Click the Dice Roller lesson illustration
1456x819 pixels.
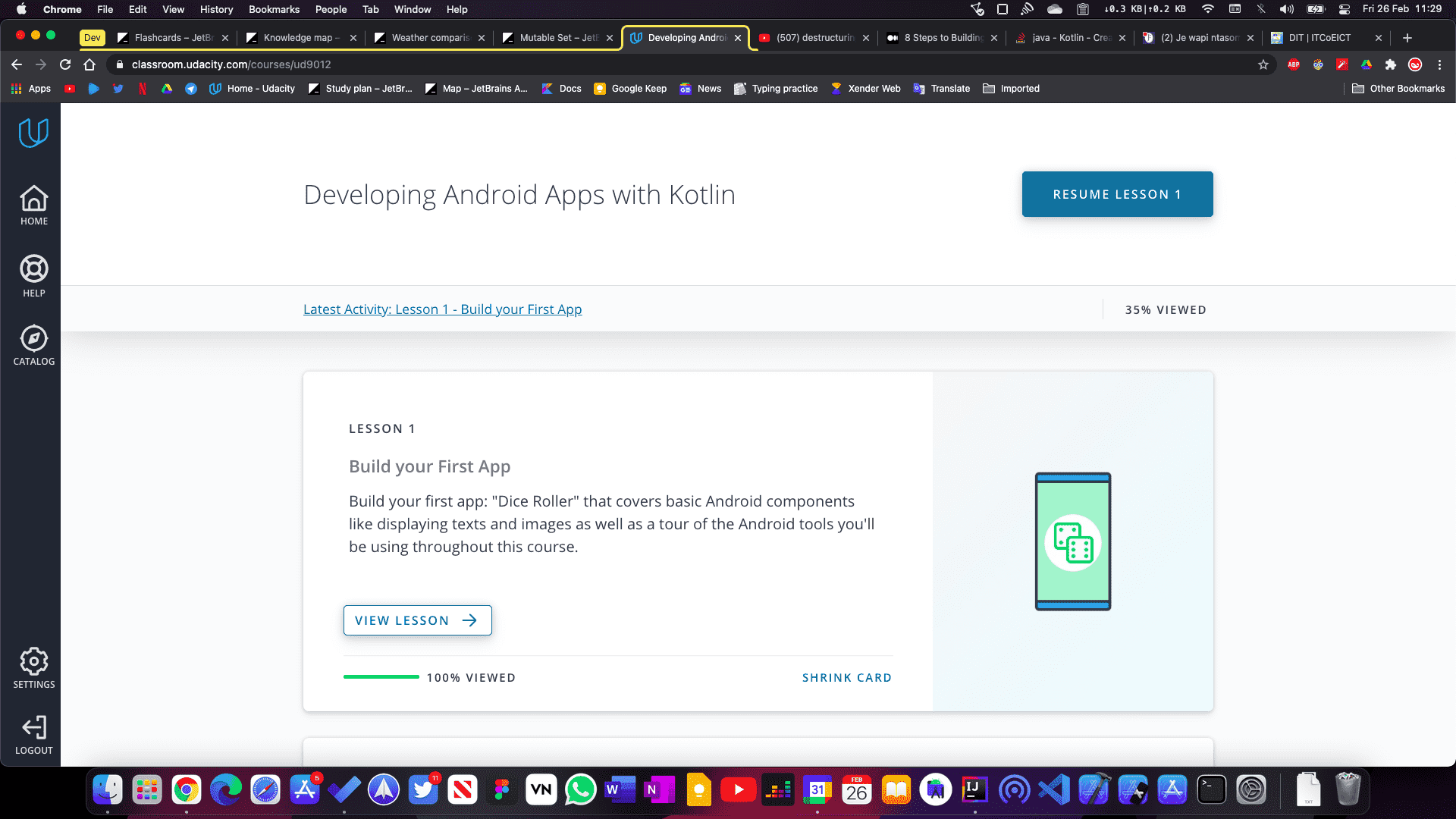[x=1073, y=541]
